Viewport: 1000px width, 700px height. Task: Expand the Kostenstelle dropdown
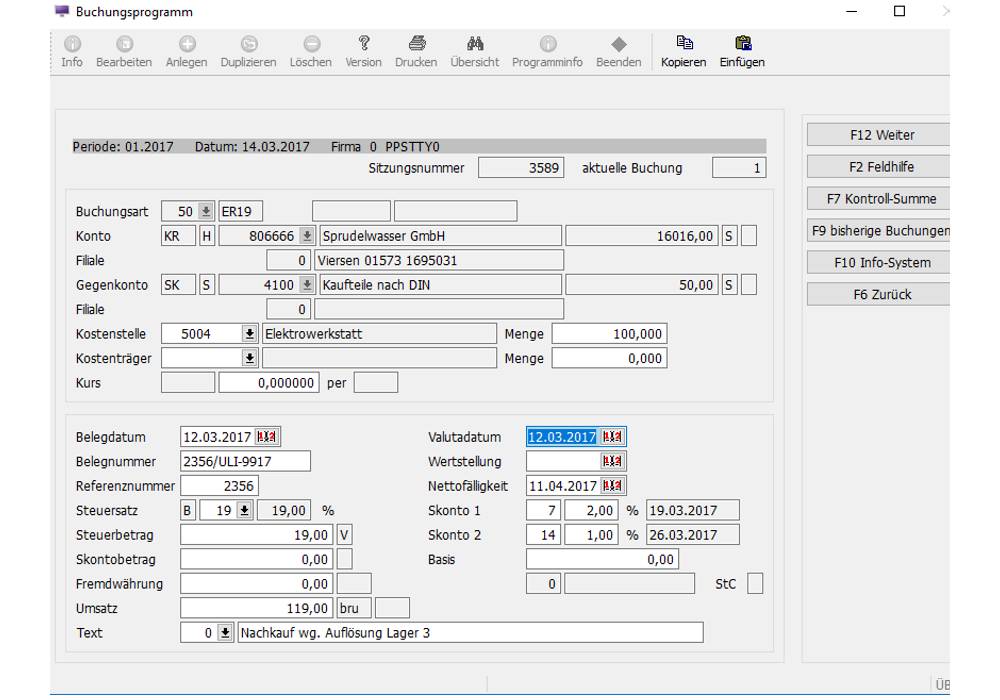pyautogui.click(x=249, y=334)
